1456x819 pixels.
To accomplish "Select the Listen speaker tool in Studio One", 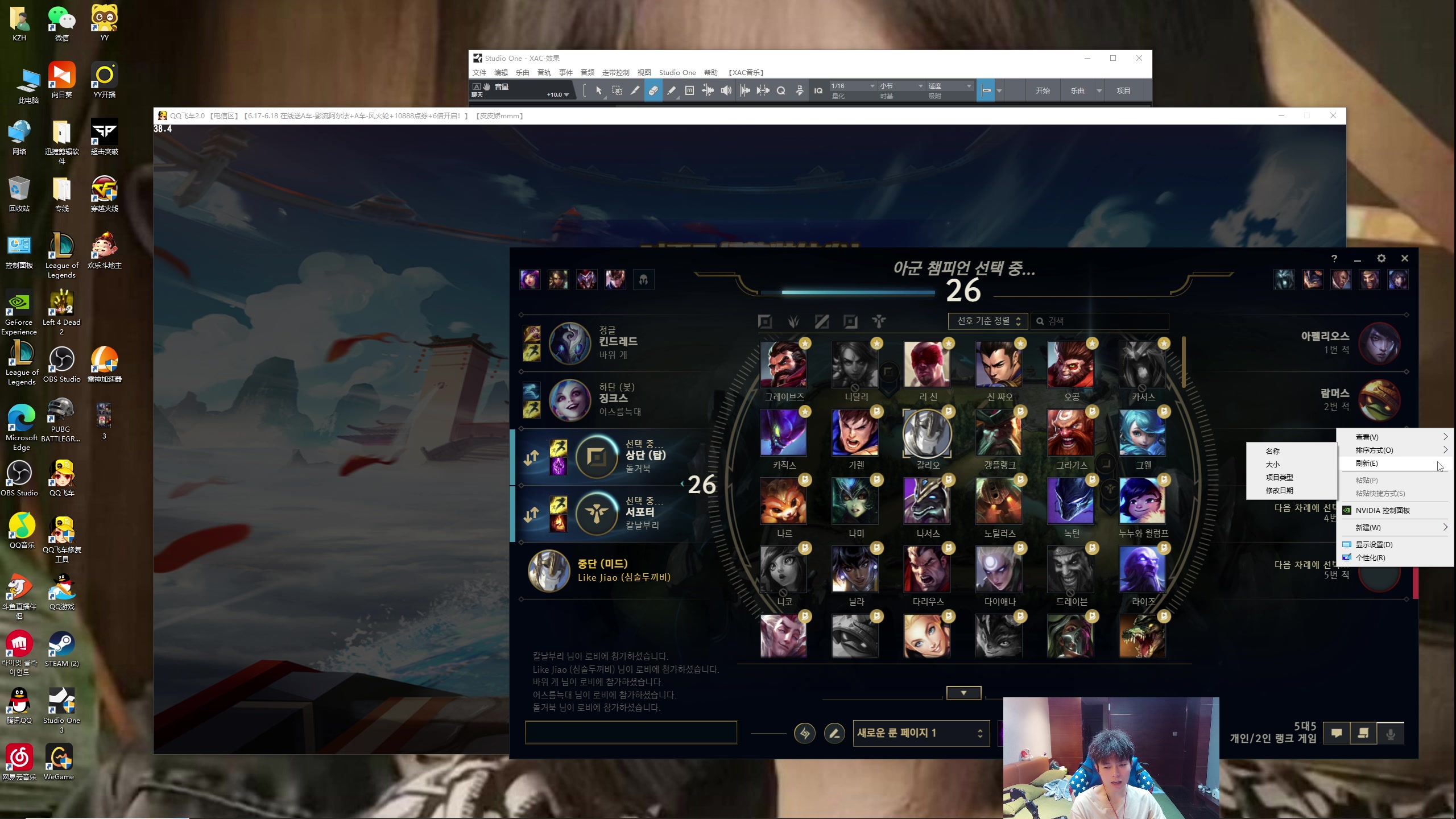I will tap(726, 90).
